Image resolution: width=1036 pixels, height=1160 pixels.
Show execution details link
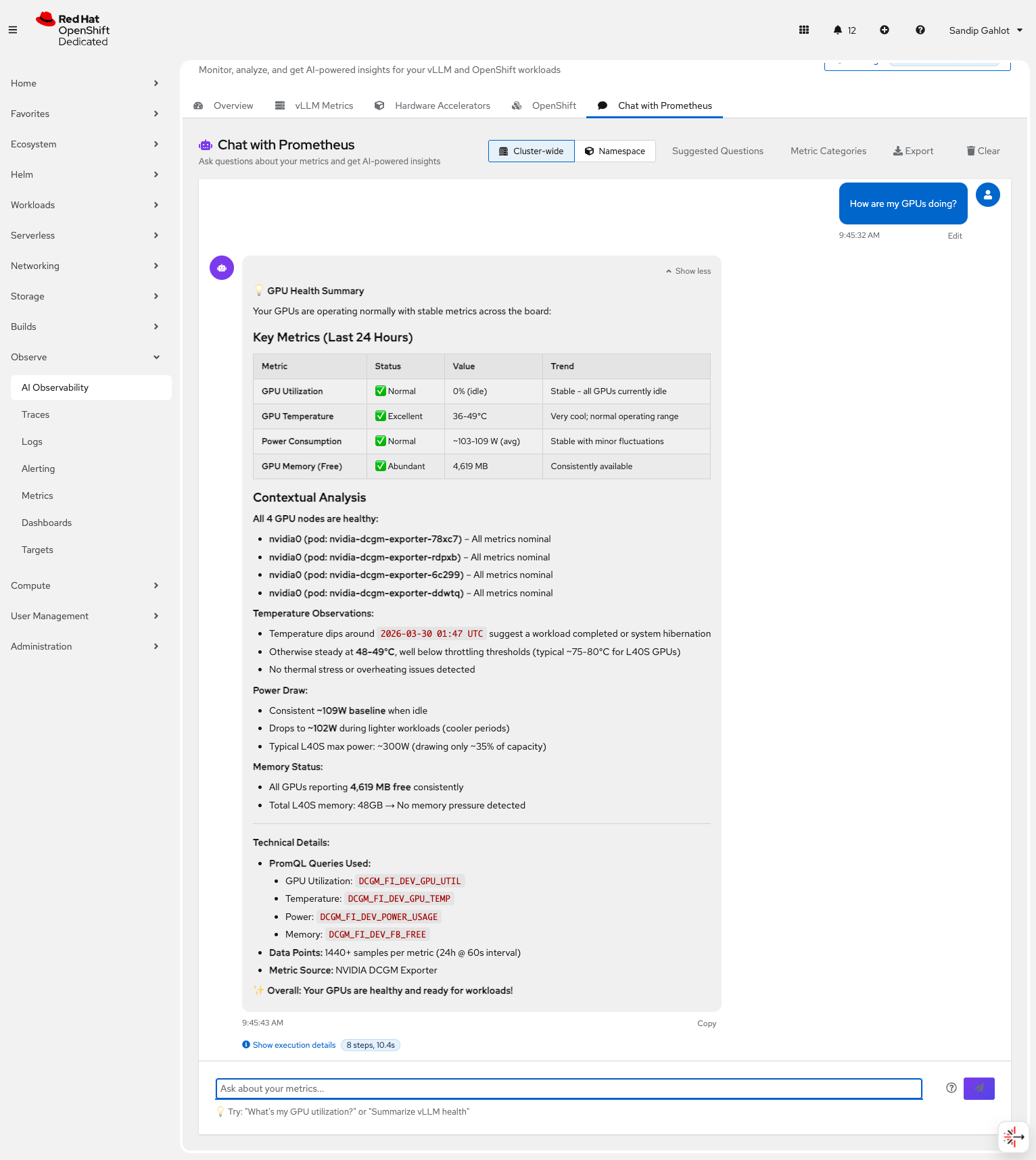[x=294, y=1045]
